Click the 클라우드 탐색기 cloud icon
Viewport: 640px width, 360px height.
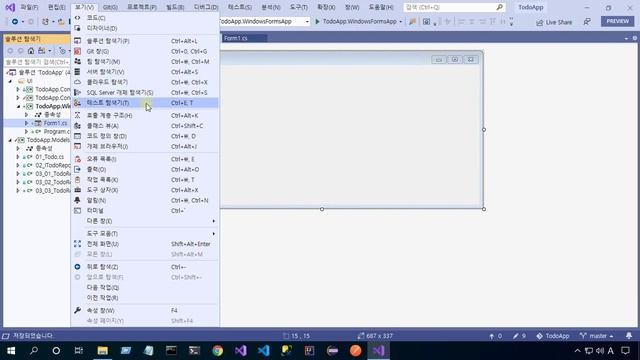click(77, 82)
